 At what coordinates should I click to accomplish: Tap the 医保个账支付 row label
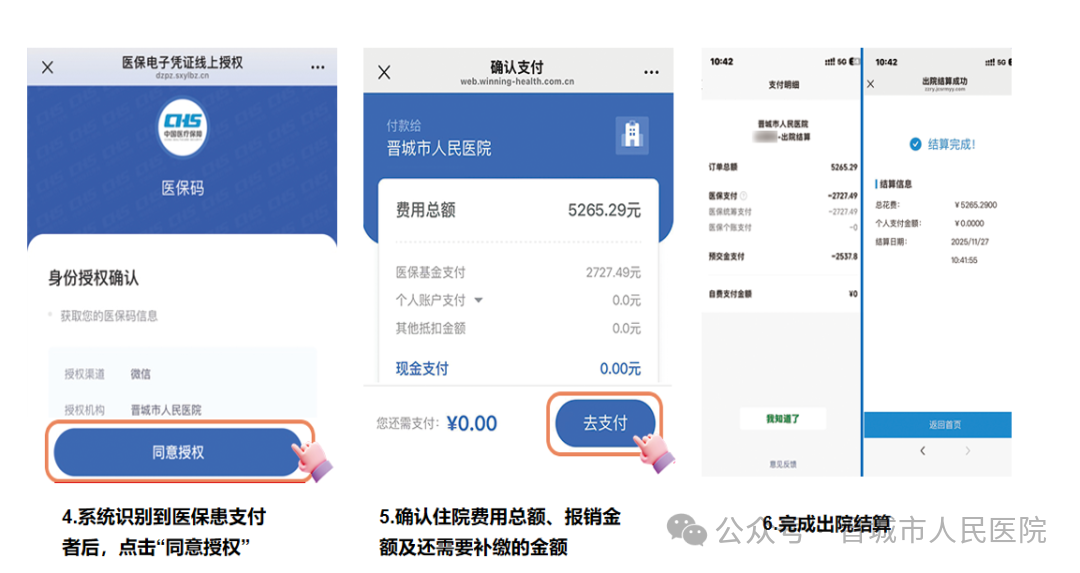coord(730,227)
